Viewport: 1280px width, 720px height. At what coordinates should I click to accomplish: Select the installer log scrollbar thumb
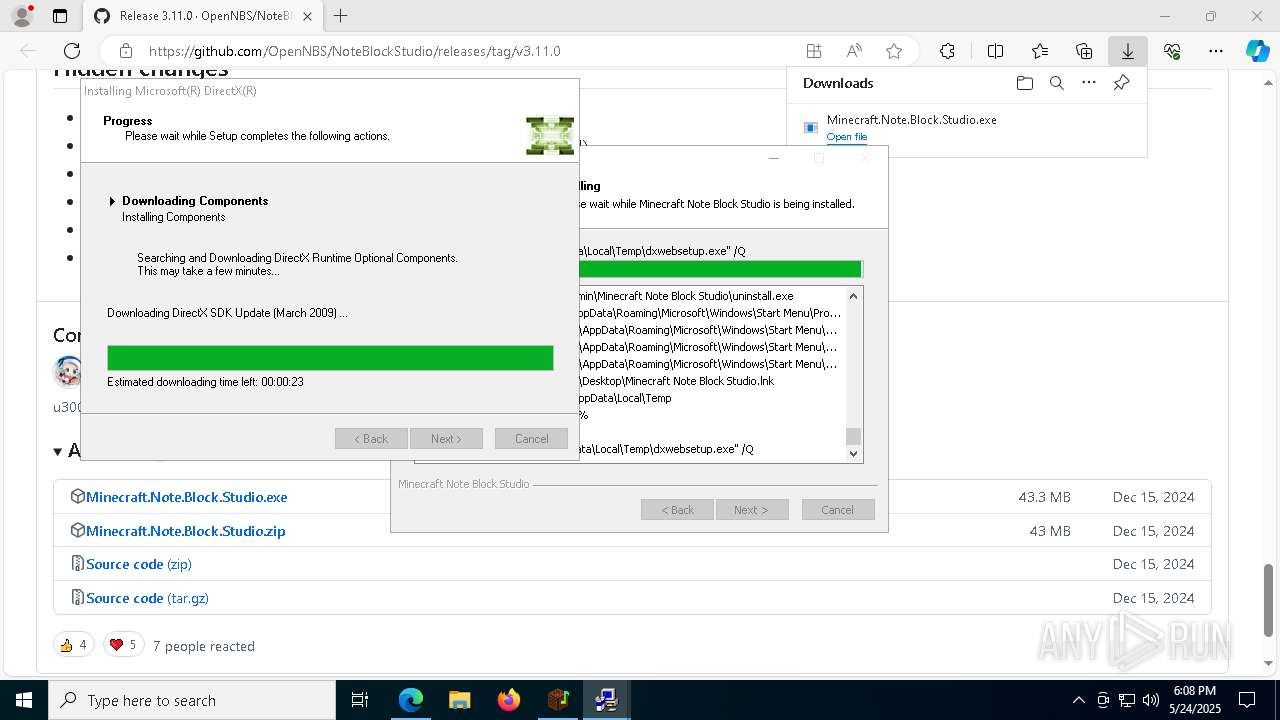pos(853,436)
